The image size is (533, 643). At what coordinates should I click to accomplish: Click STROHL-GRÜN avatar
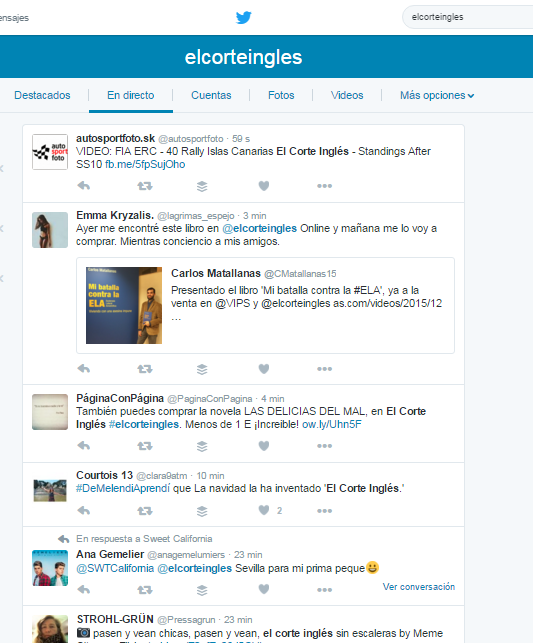click(x=50, y=629)
